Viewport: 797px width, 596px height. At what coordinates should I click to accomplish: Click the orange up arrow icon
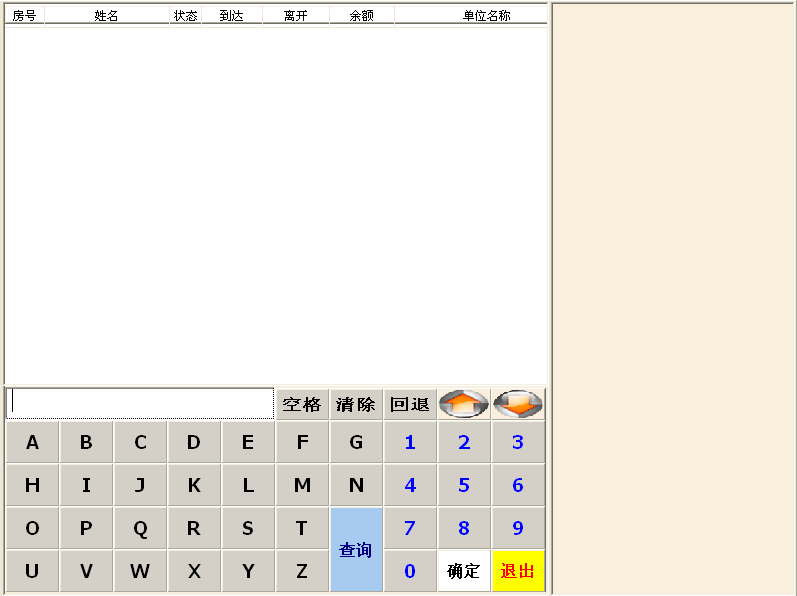coord(464,404)
